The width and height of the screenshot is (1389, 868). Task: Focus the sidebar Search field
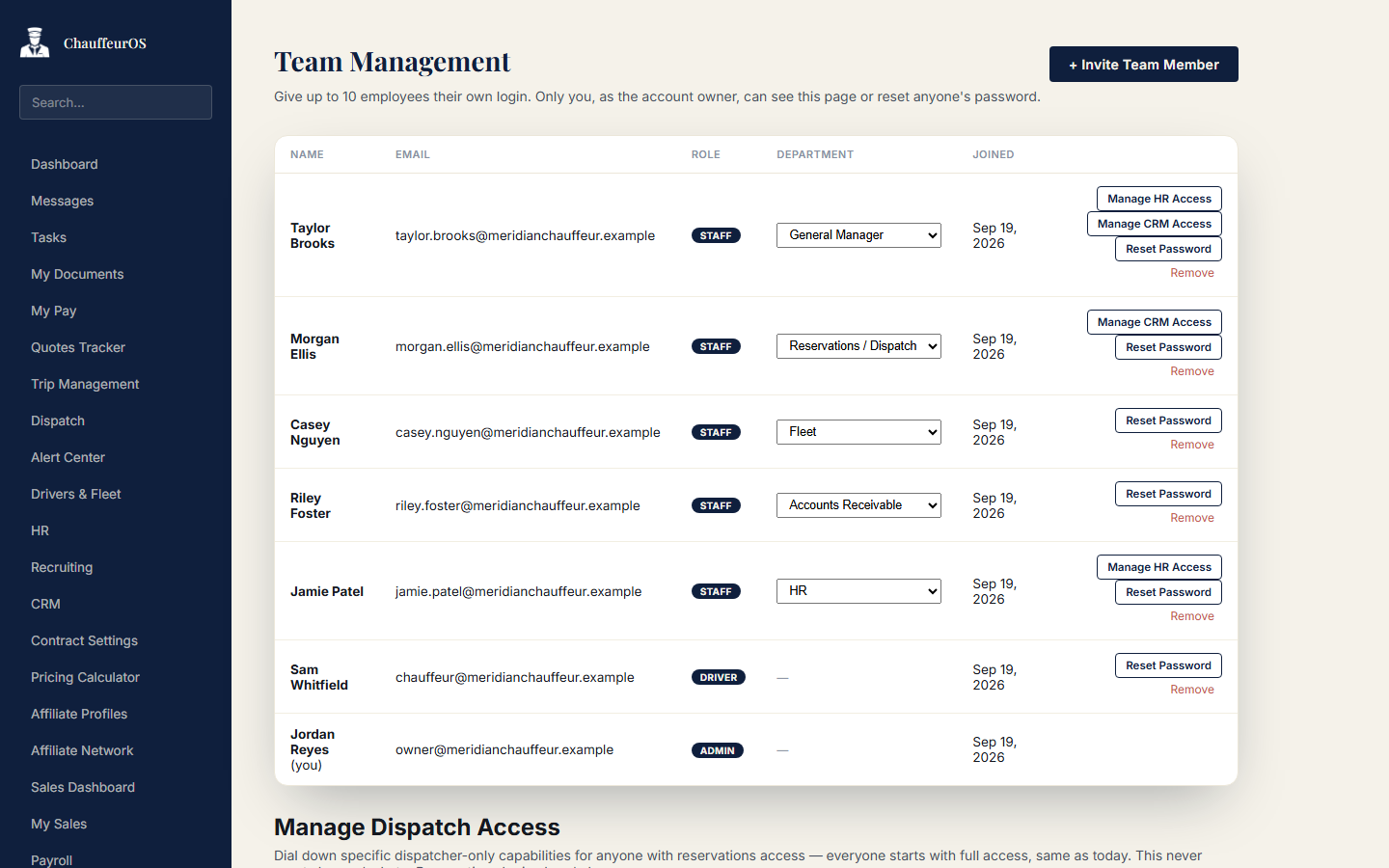click(x=116, y=102)
